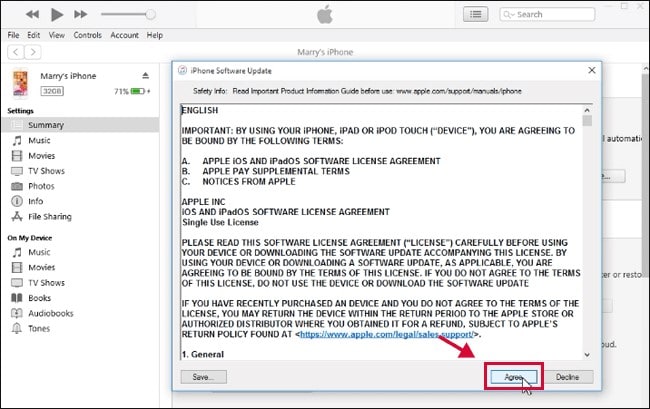Eject Marry's iPhone
The height and width of the screenshot is (409, 650).
pos(146,75)
